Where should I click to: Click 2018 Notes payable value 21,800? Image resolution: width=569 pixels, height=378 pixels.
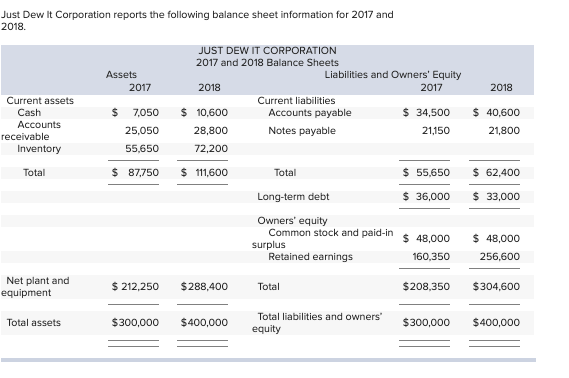pos(504,131)
